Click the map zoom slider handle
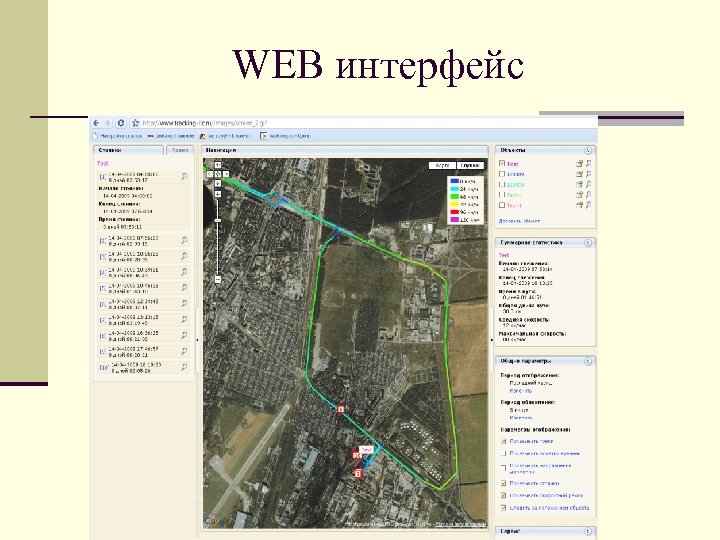This screenshot has height=540, width=720. click(x=218, y=220)
